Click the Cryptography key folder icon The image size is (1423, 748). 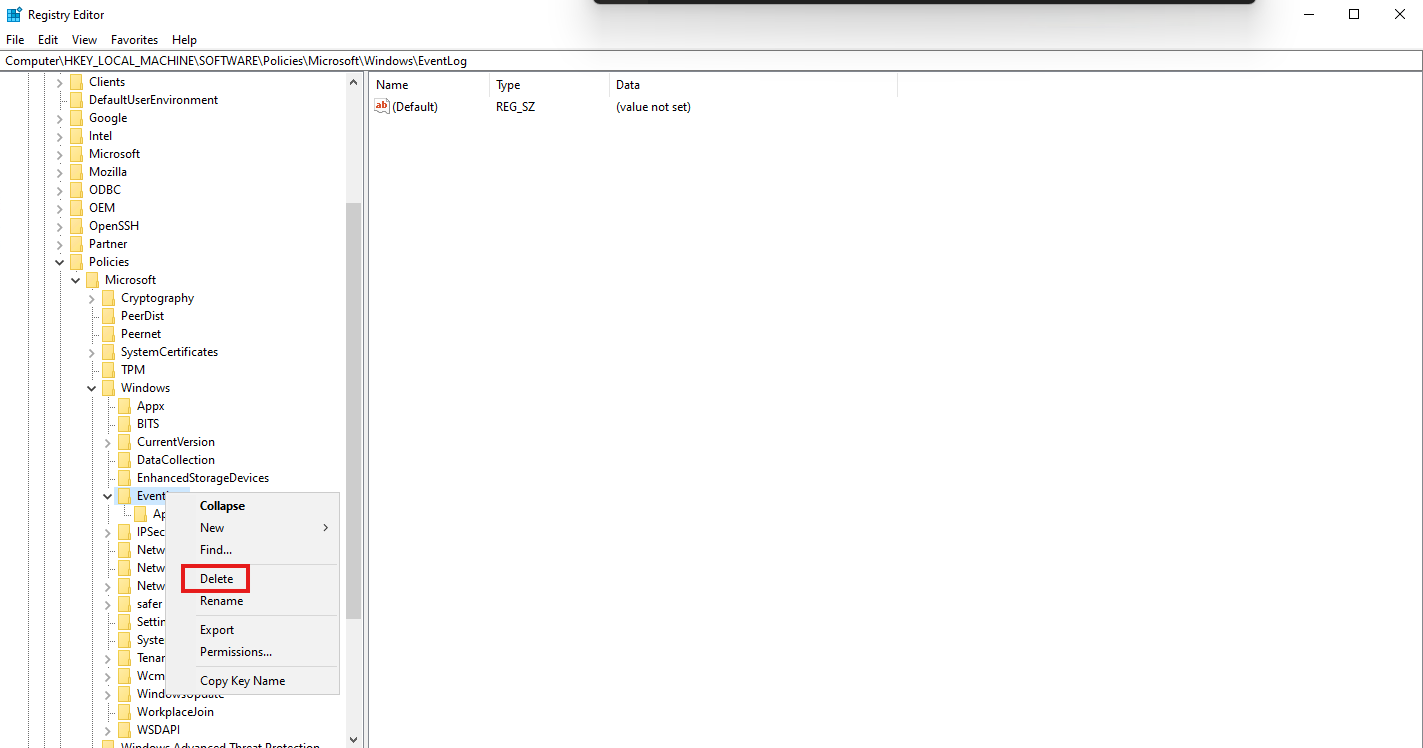pyautogui.click(x=108, y=298)
